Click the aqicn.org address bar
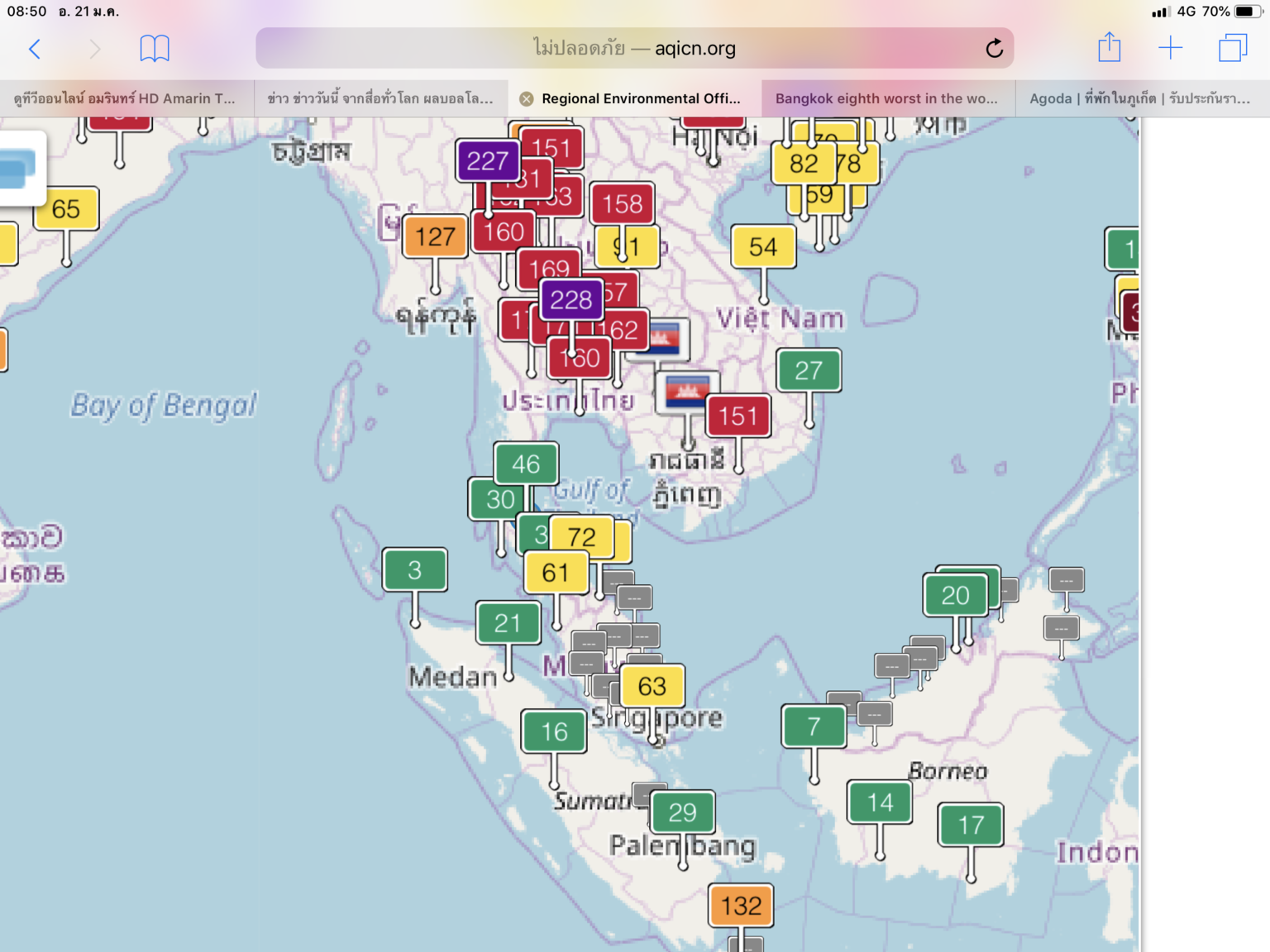Viewport: 1270px width, 952px height. click(x=633, y=49)
